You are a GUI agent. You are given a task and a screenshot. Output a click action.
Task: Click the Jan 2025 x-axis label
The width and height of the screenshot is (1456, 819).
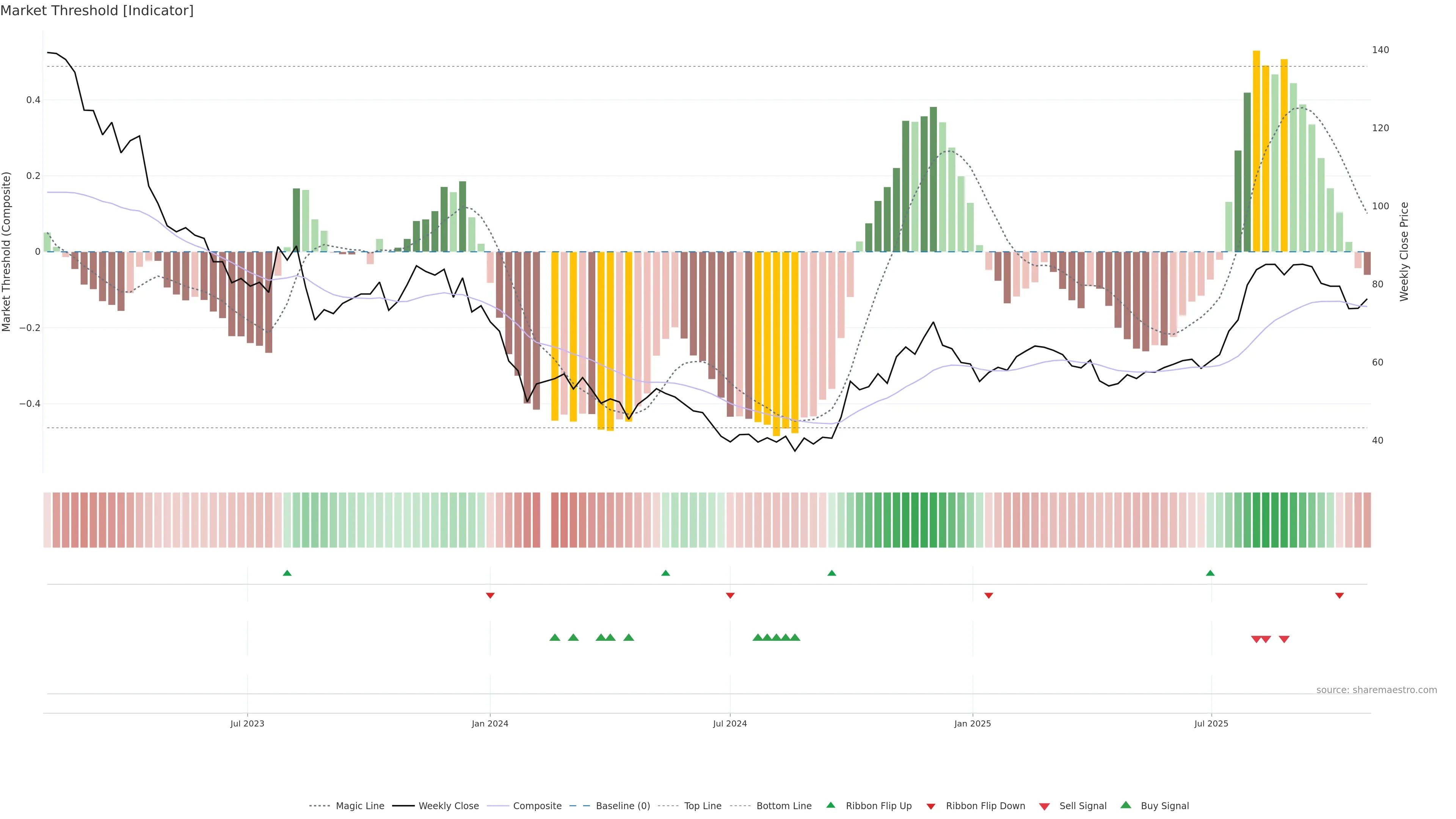click(x=972, y=723)
